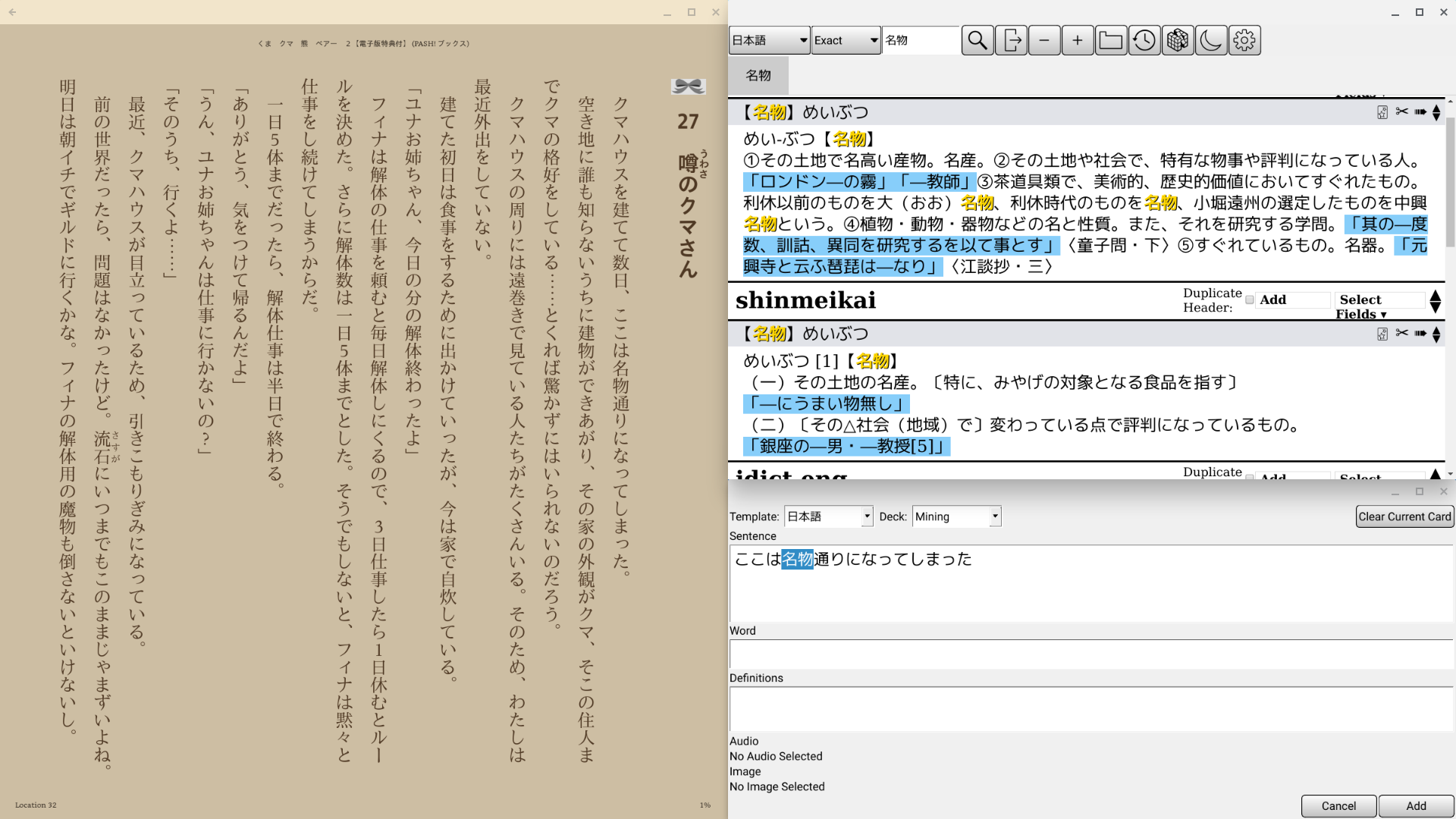Open the 日本語 language dropdown

pos(770,40)
